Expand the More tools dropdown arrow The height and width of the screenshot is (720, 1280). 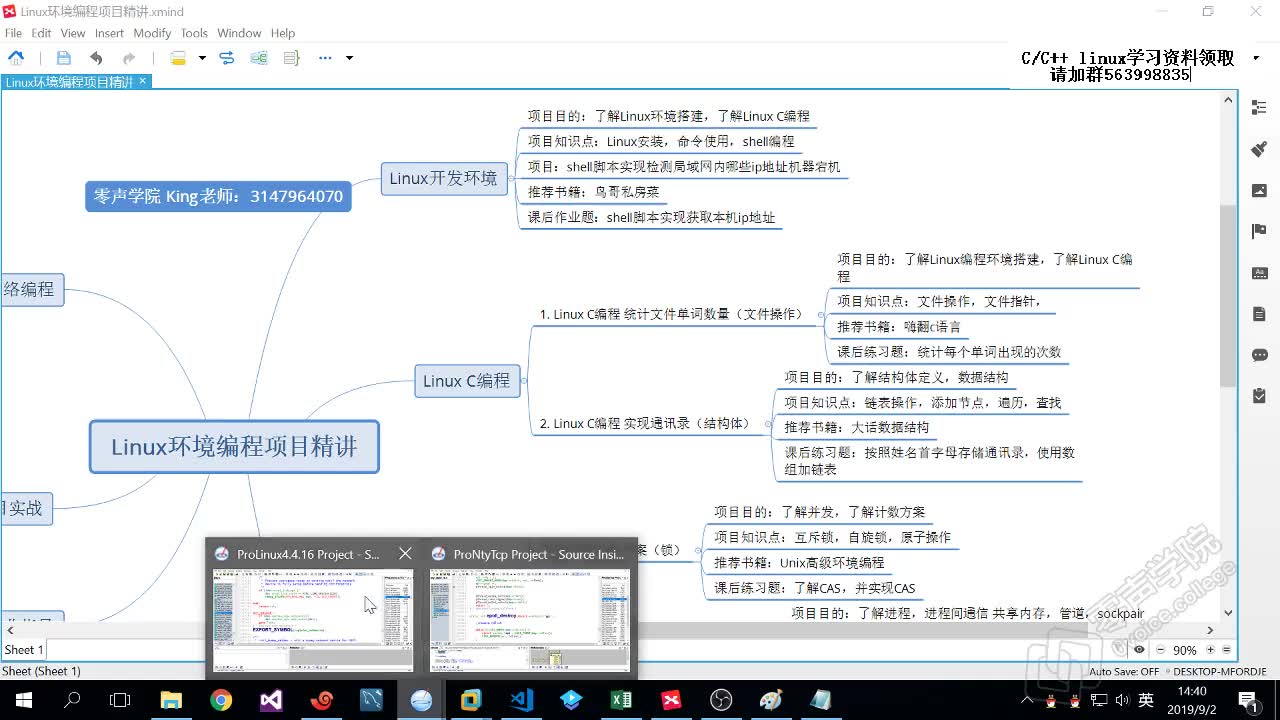348,58
